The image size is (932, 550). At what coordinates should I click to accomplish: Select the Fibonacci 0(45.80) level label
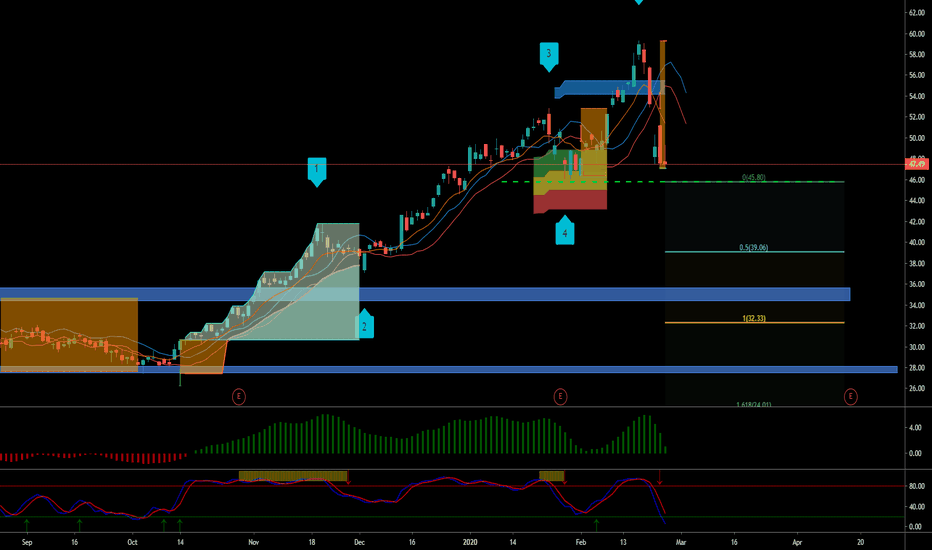754,177
